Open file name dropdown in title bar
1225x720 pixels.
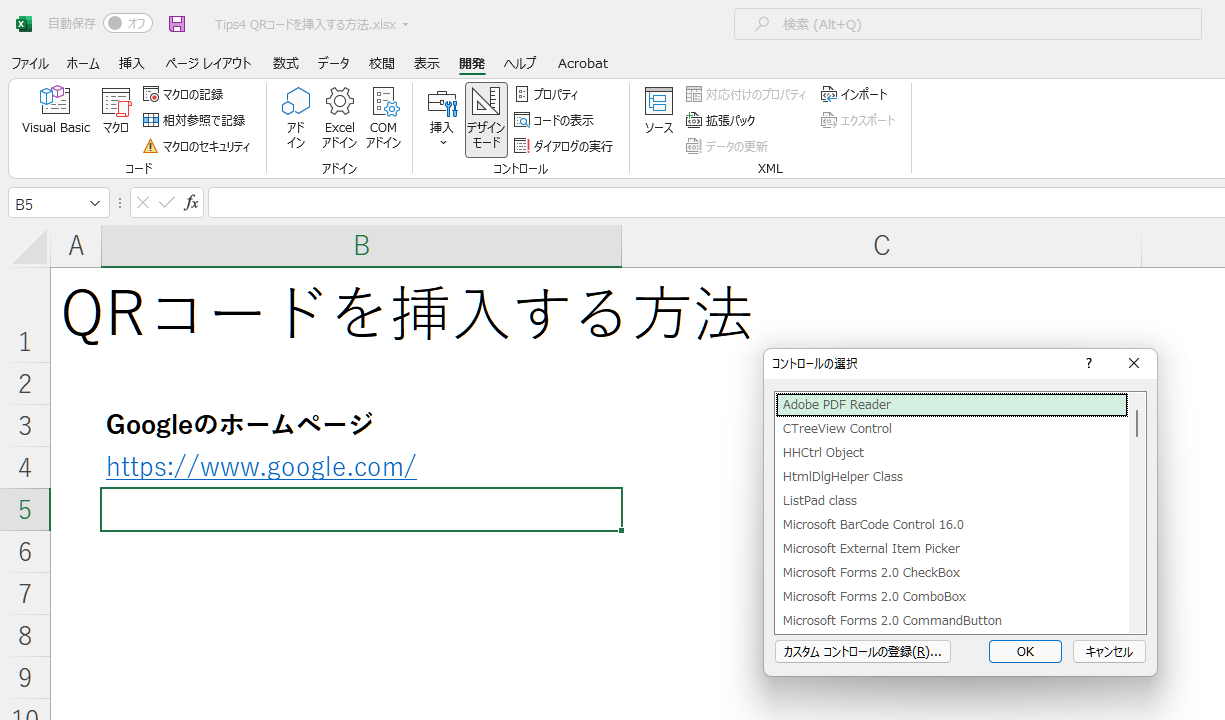[405, 25]
